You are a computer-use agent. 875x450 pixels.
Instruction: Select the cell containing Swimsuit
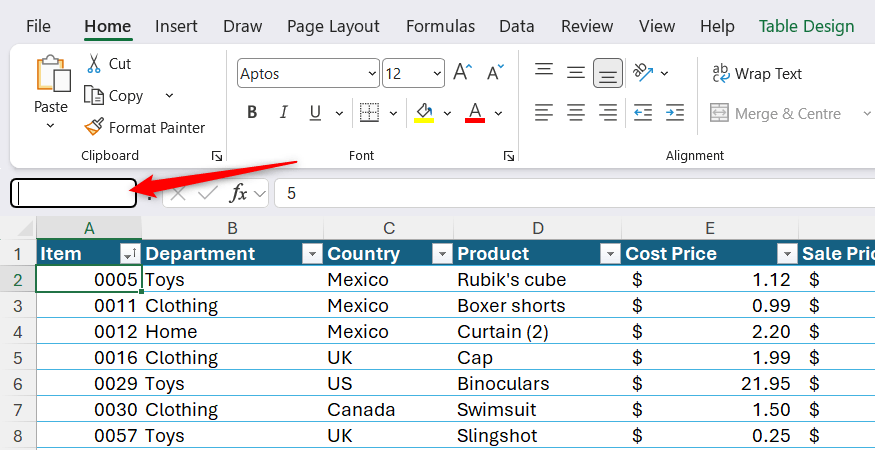pyautogui.click(x=537, y=410)
